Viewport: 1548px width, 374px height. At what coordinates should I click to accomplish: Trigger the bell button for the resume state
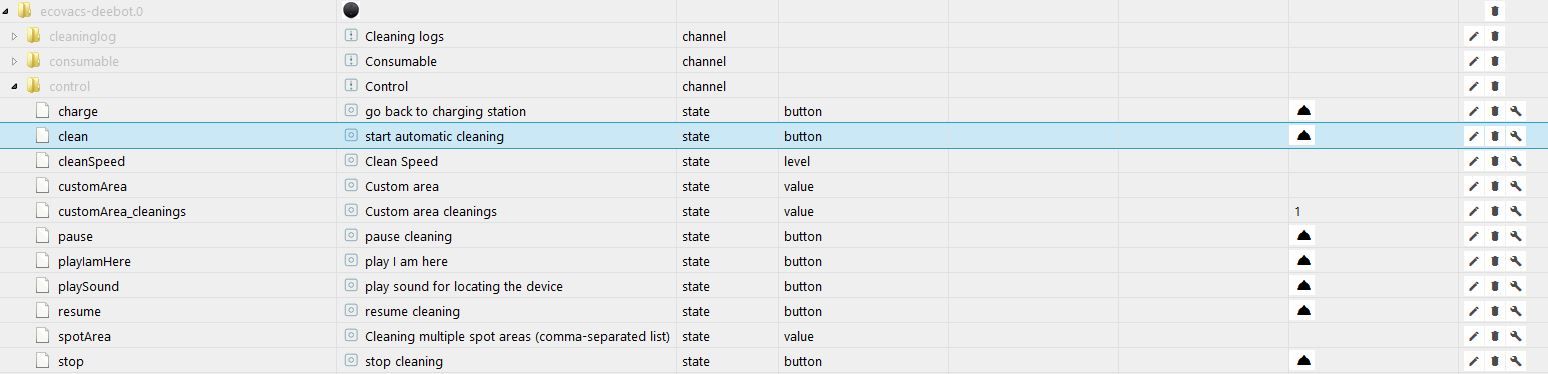coord(1303,311)
